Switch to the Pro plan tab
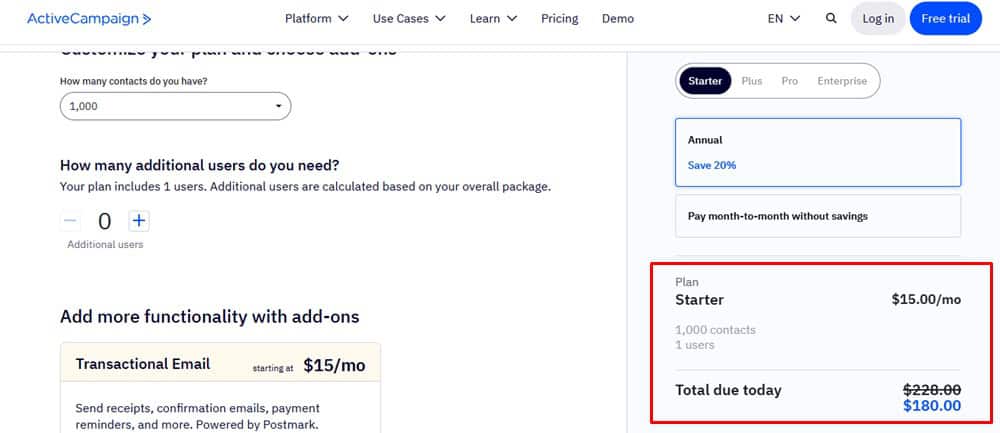The image size is (1000, 433). pyautogui.click(x=790, y=81)
